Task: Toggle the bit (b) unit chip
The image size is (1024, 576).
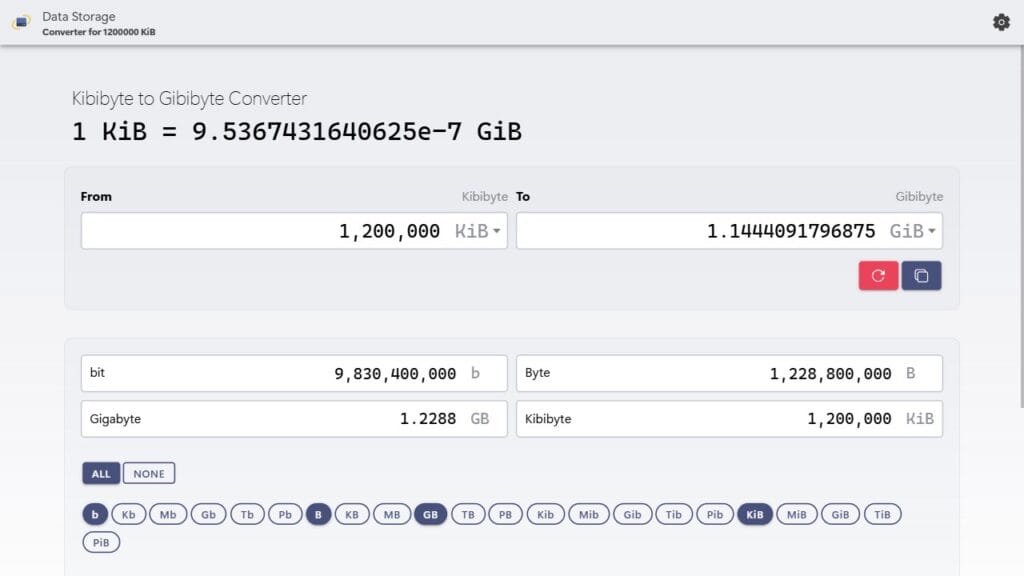Action: tap(95, 515)
